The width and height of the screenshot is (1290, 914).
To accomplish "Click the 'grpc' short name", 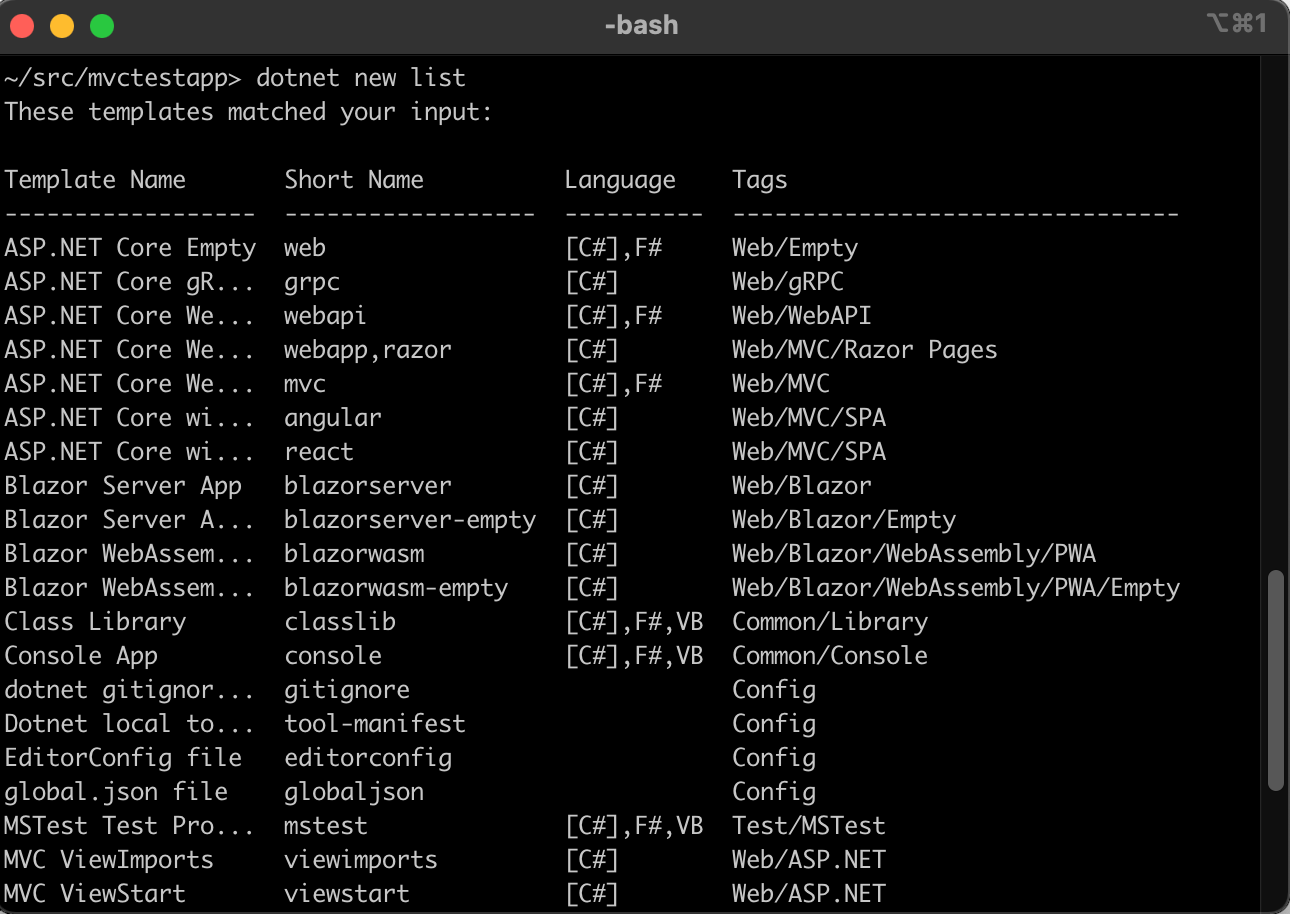I will click(x=312, y=283).
